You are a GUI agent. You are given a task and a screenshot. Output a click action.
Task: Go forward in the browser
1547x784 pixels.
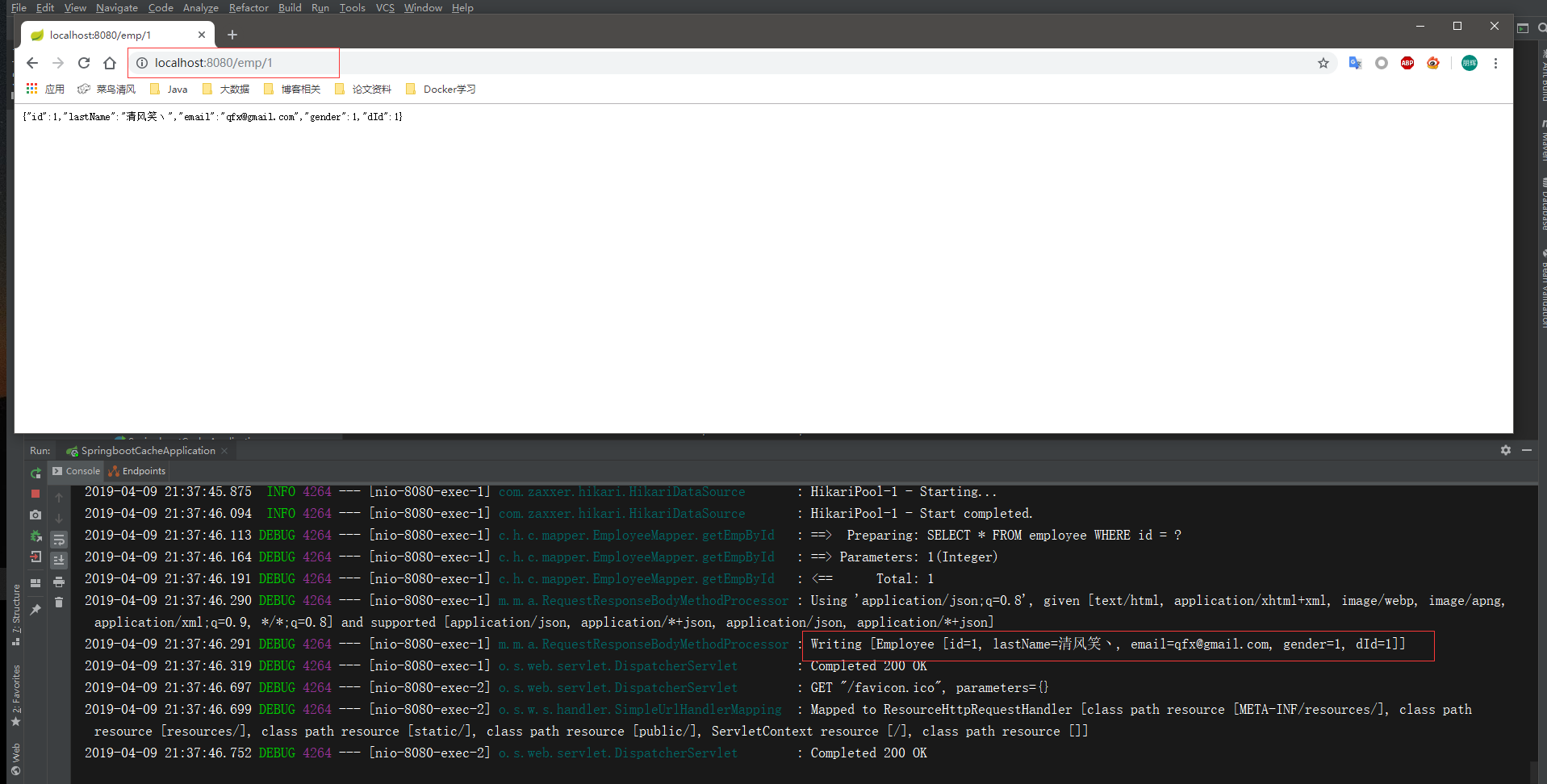[58, 63]
